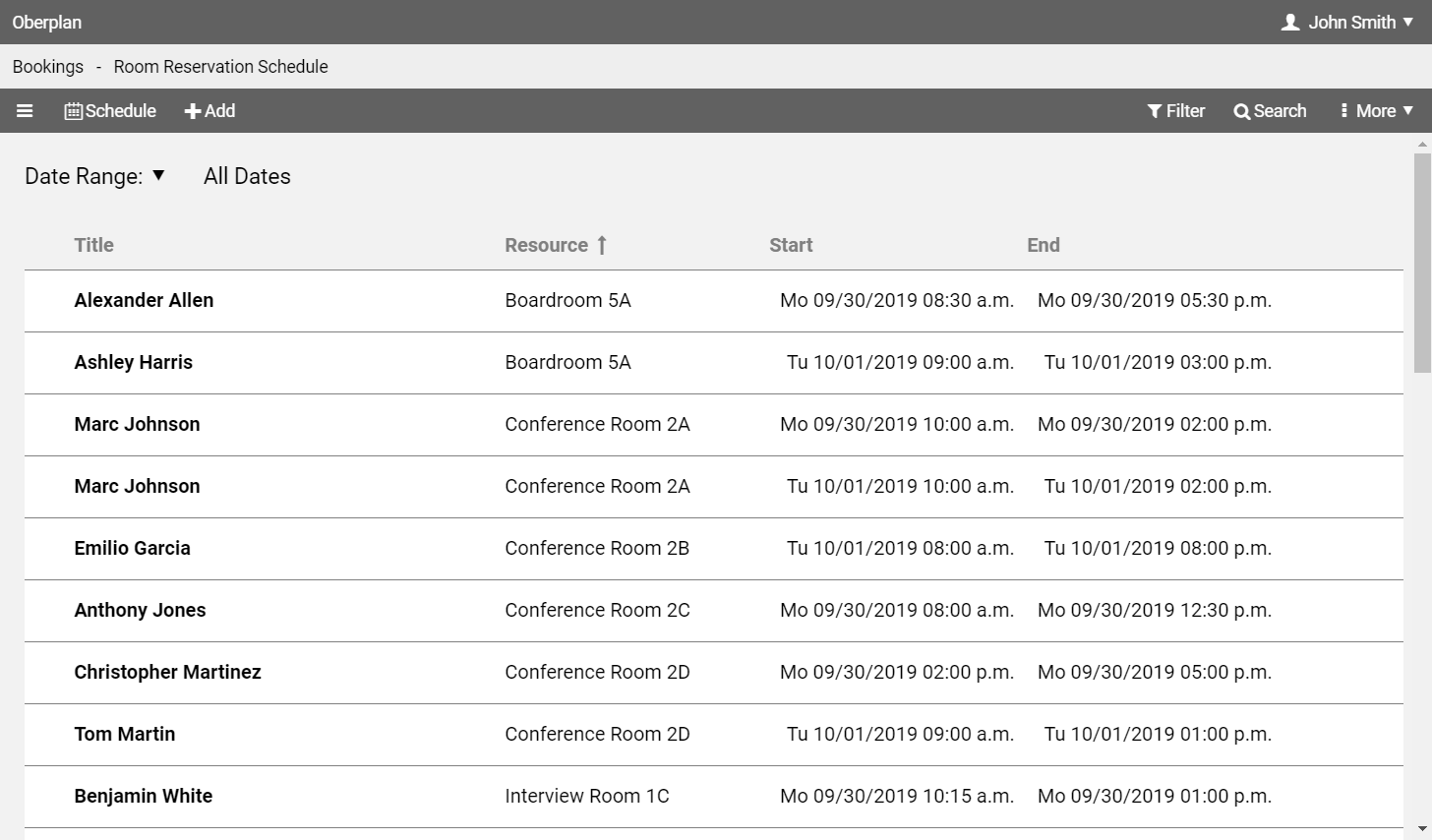The image size is (1432, 840).
Task: Click Interview Room 1C resource
Action: (587, 796)
